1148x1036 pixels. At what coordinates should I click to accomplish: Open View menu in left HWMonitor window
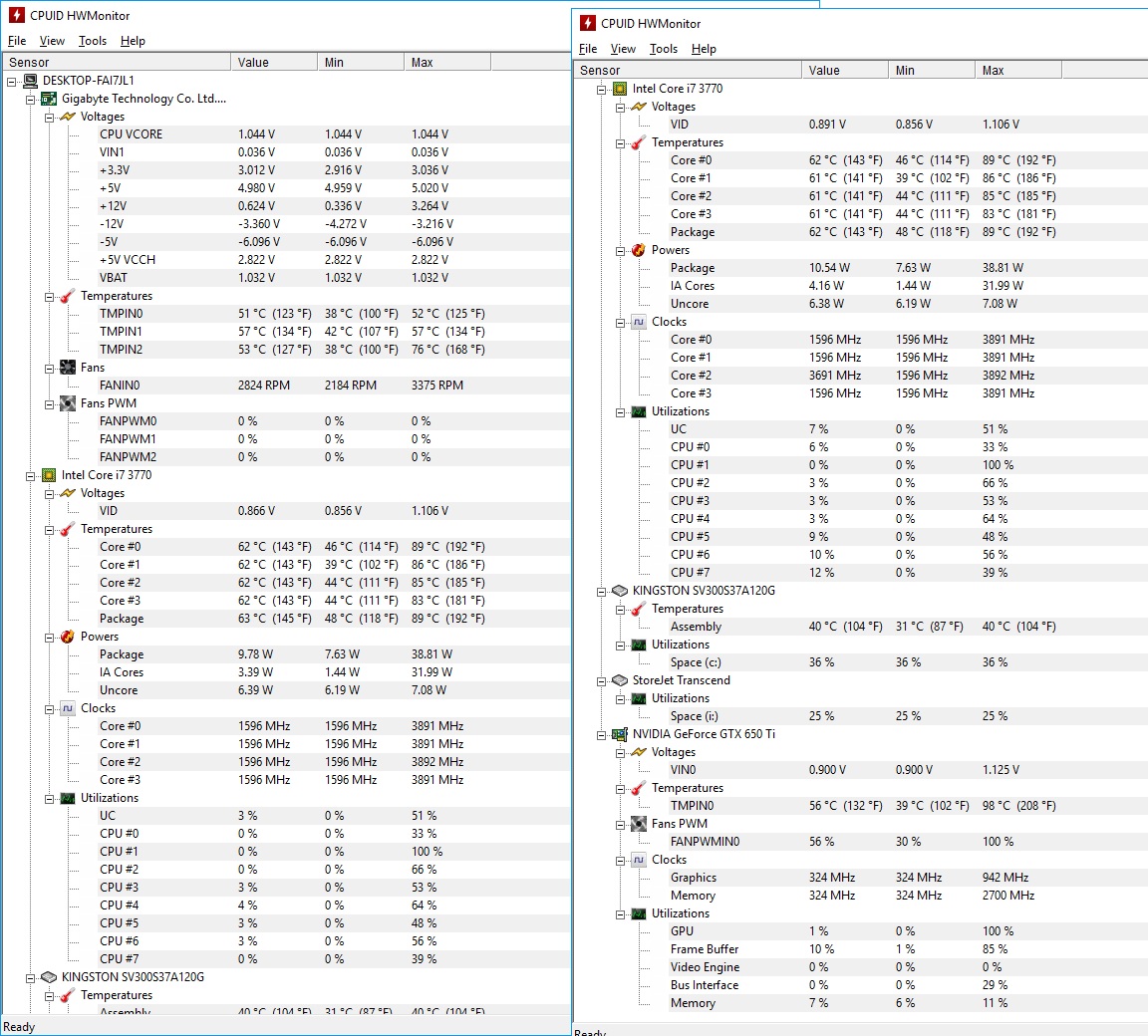click(x=52, y=41)
